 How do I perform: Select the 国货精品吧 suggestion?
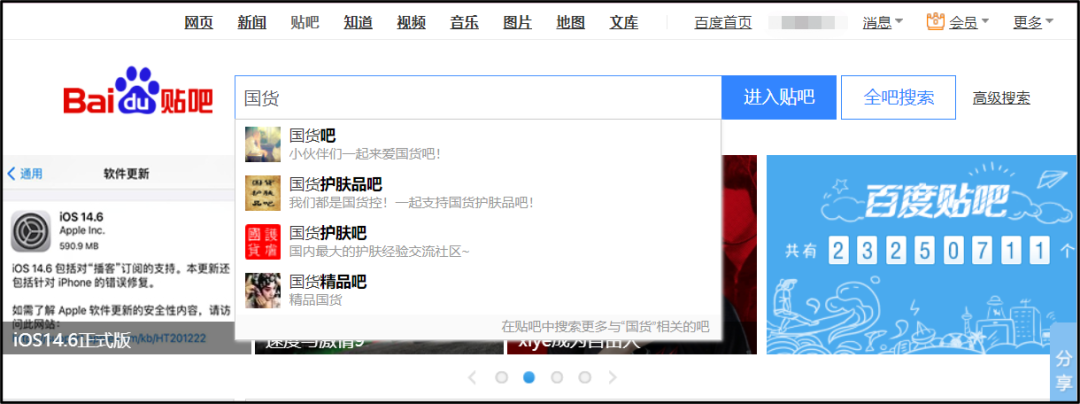click(478, 290)
